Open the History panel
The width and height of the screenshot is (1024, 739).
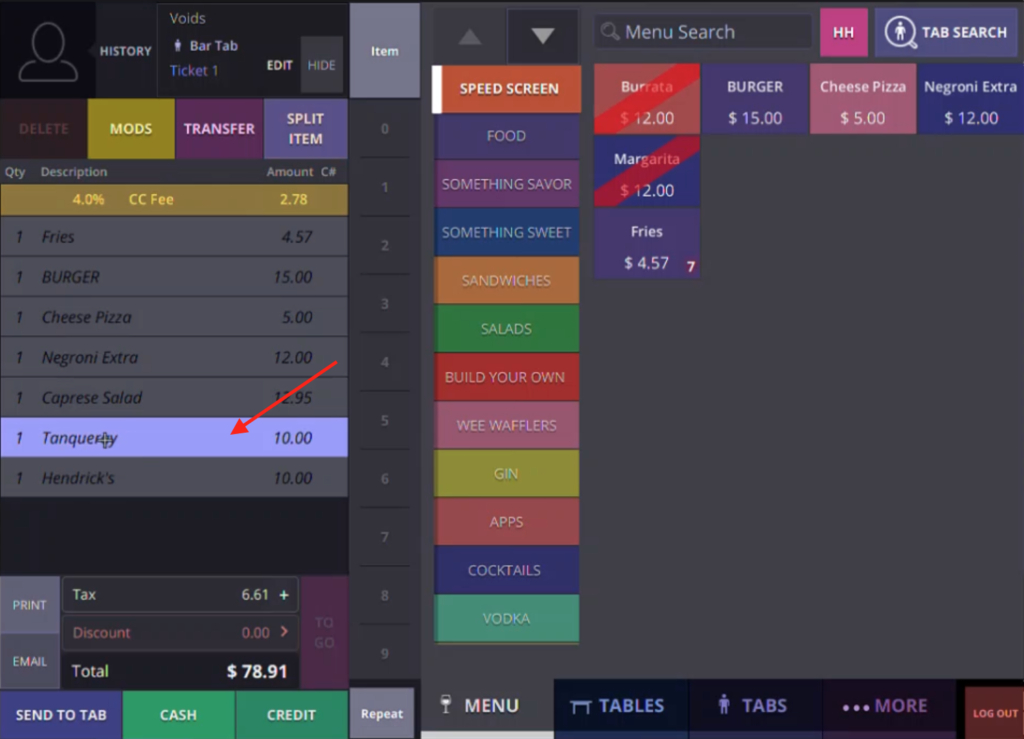click(x=125, y=51)
